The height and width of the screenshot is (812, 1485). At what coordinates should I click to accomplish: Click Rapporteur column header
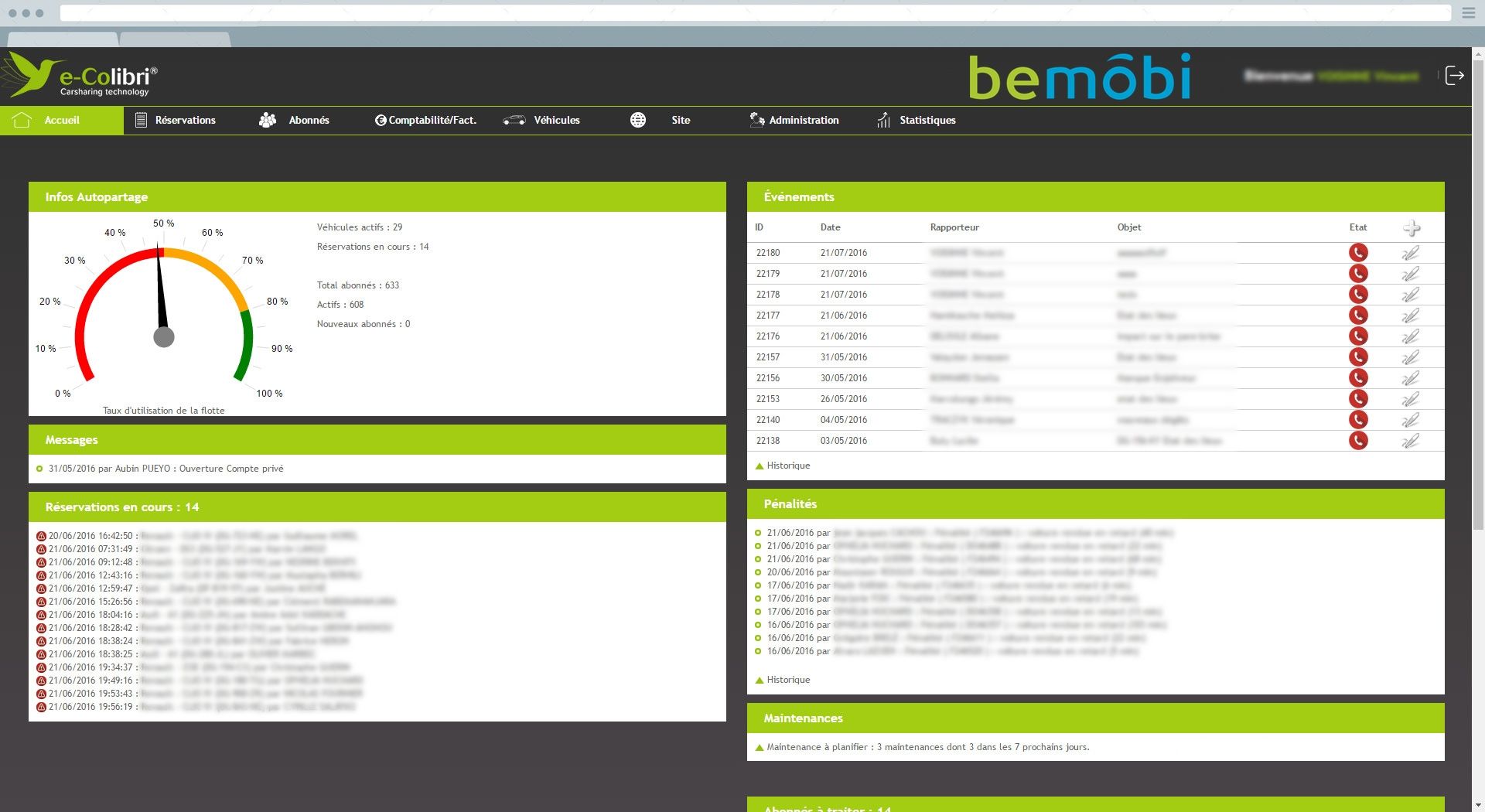[954, 227]
